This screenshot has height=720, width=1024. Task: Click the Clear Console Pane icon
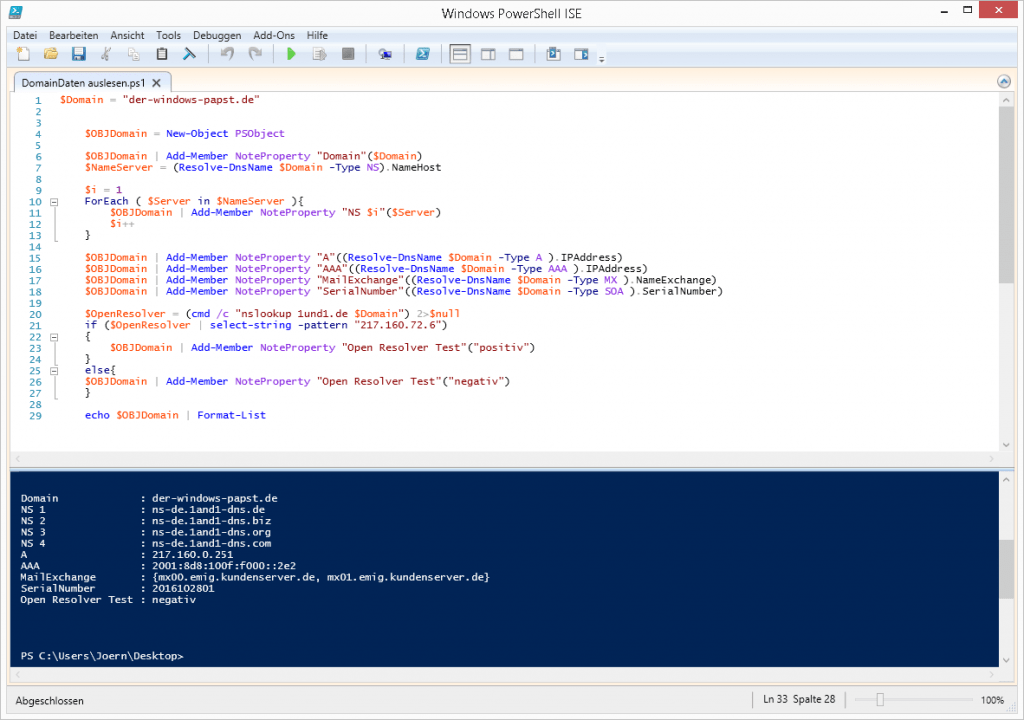(x=189, y=54)
